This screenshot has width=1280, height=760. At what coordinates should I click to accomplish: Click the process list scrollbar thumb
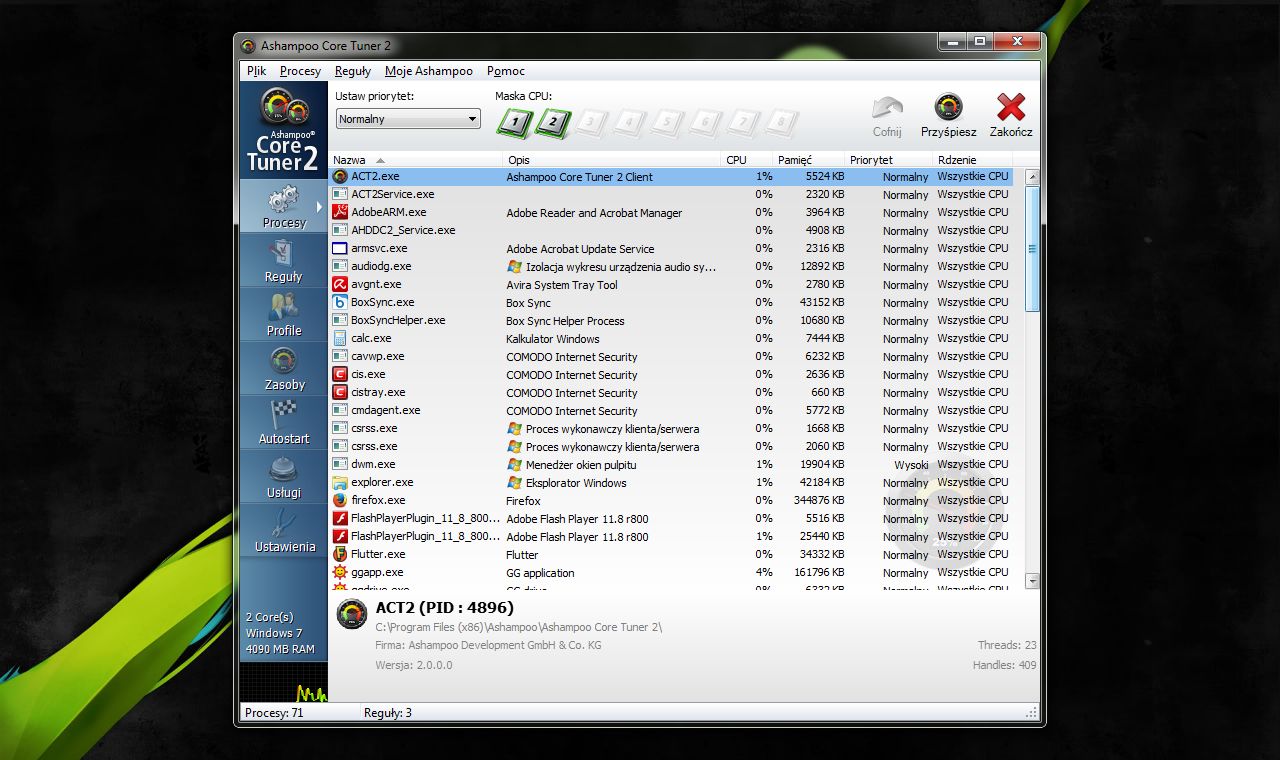tap(1032, 248)
